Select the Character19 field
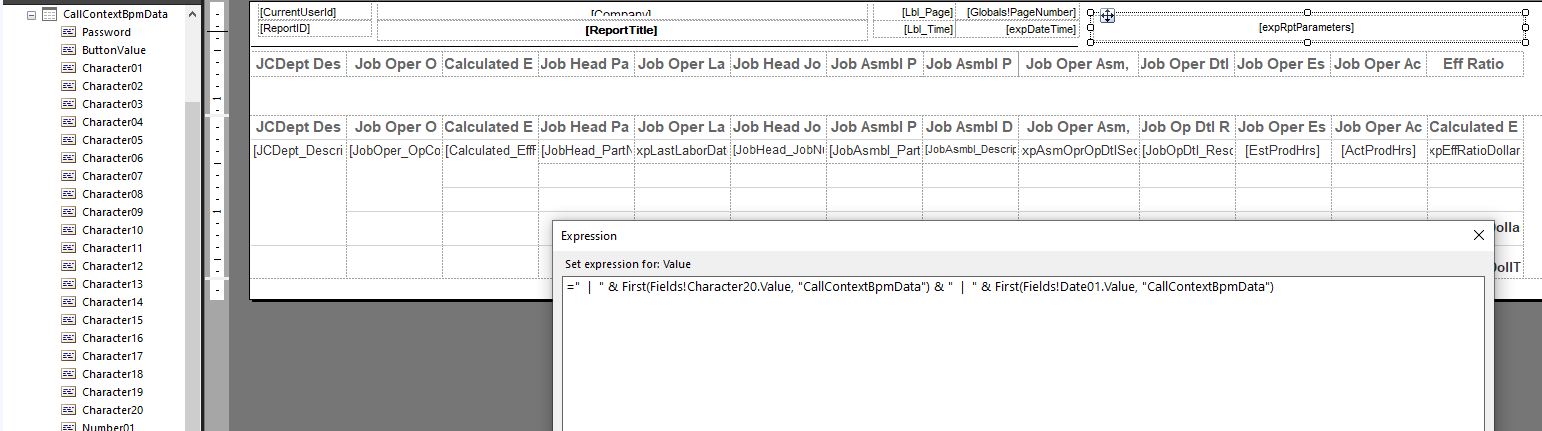The height and width of the screenshot is (431, 1542). coord(112,392)
